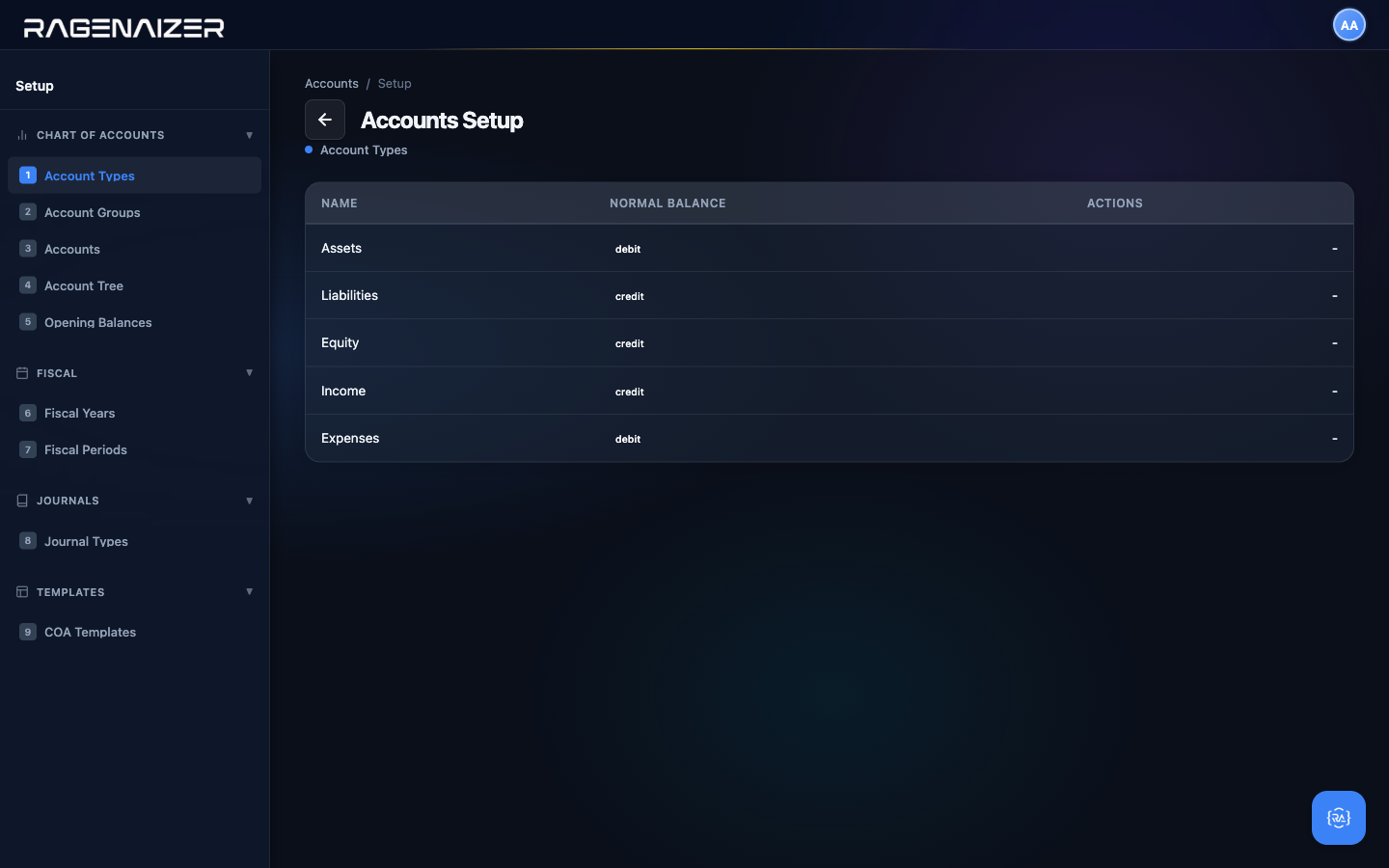Click the Journals section header label
Viewport: 1389px width, 868px height.
(x=68, y=501)
